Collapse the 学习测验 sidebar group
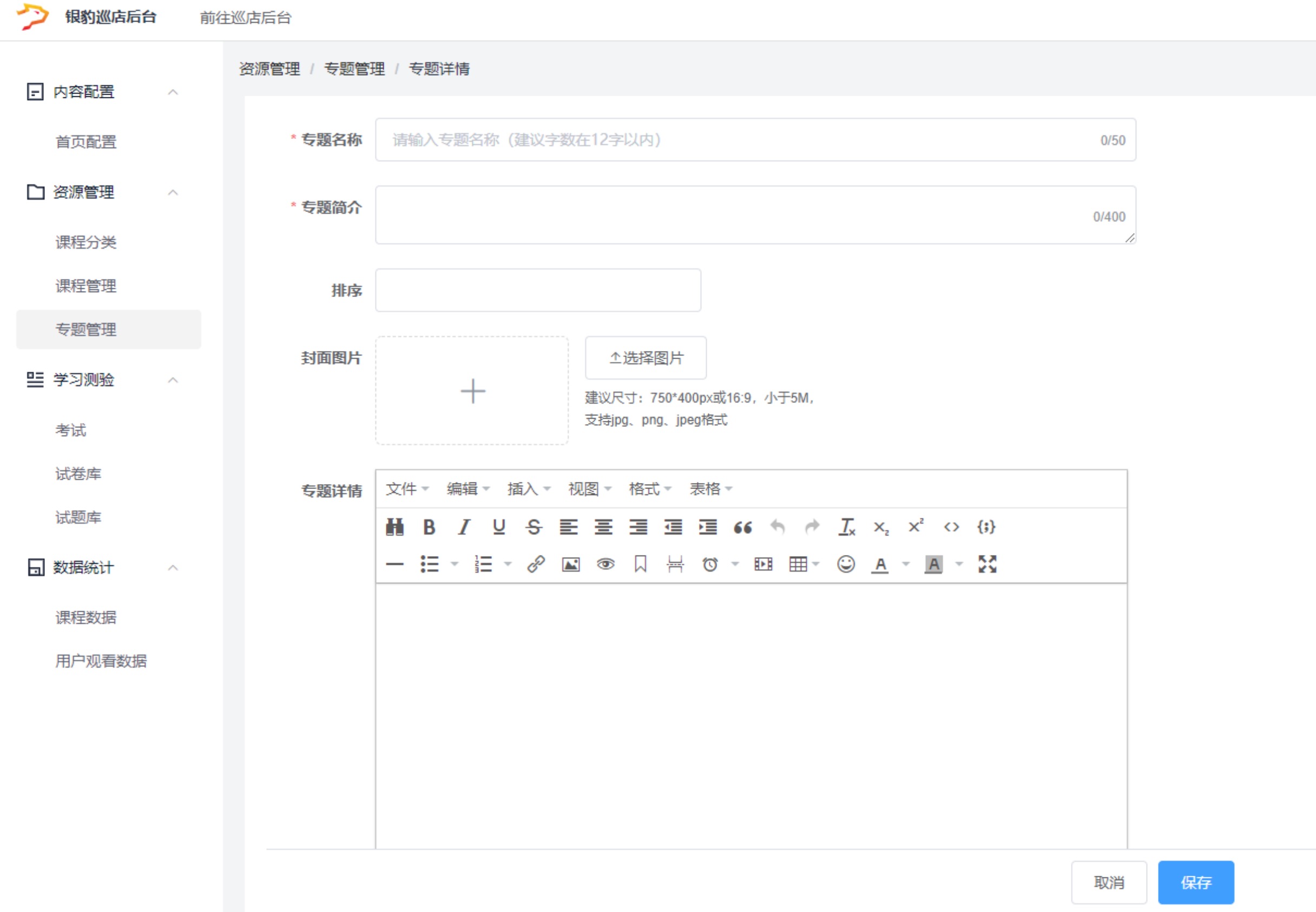1316x912 pixels. click(x=173, y=380)
